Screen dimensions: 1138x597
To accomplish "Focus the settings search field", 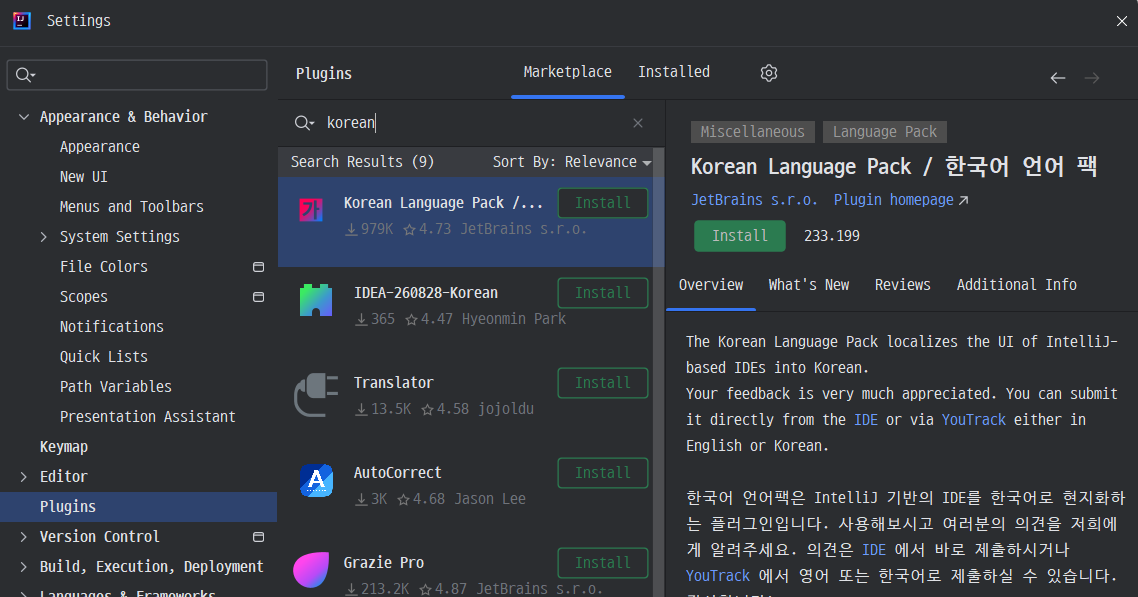I will click(x=137, y=75).
